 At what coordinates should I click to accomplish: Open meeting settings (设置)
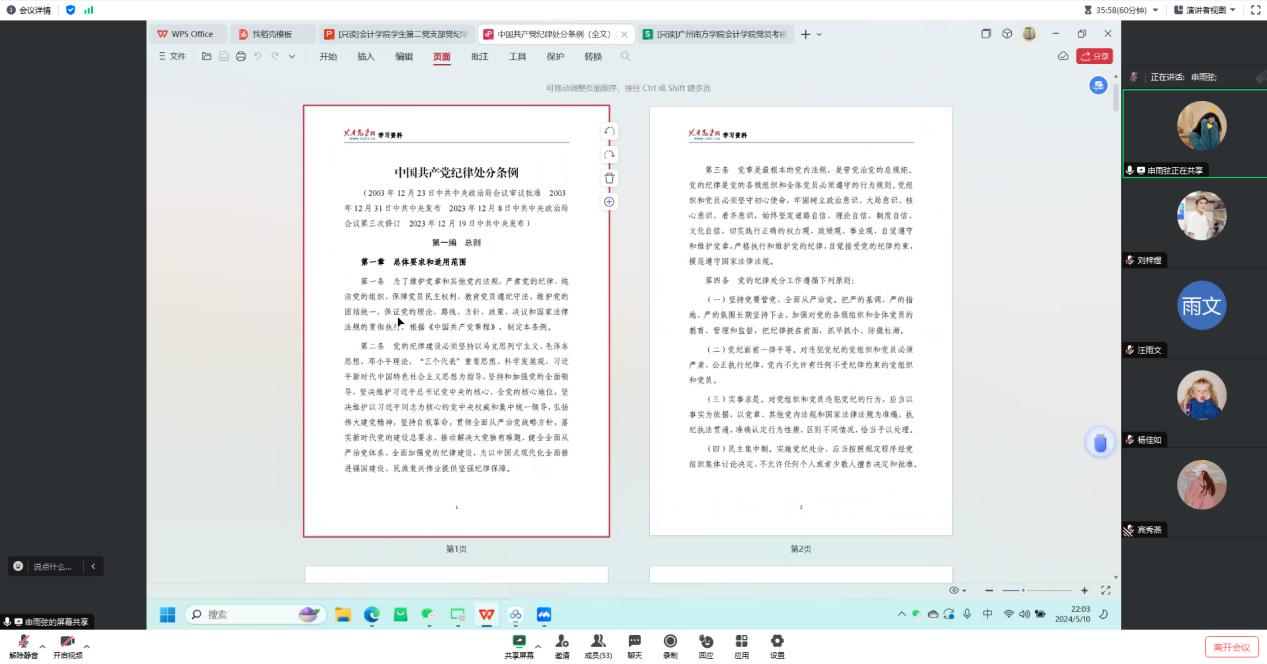pyautogui.click(x=776, y=646)
